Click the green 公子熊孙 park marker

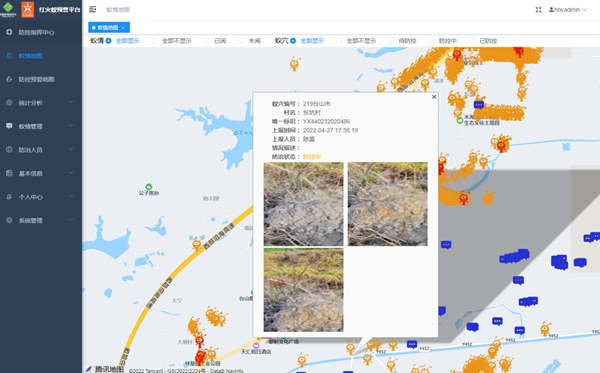(149, 187)
